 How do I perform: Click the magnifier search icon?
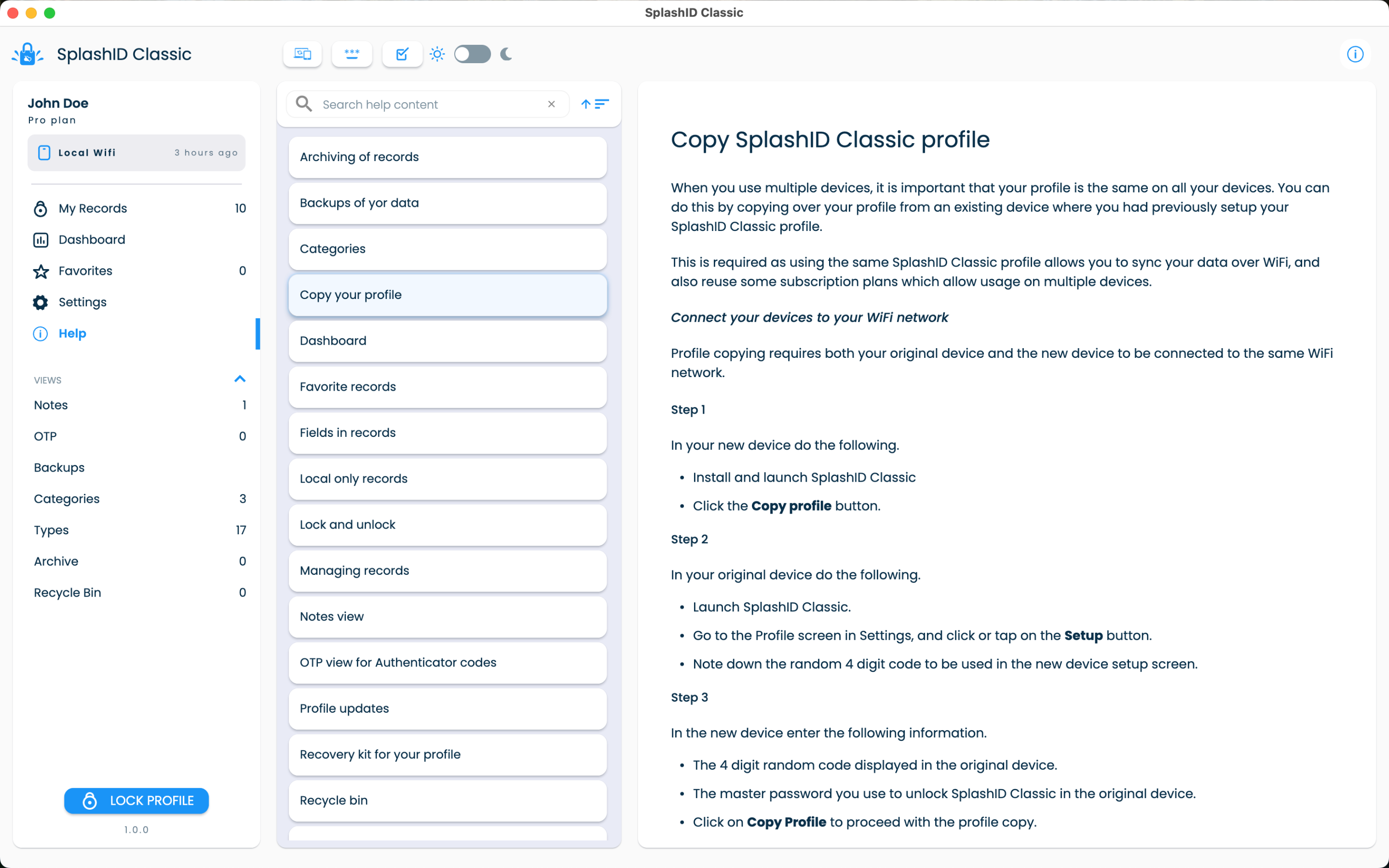304,104
